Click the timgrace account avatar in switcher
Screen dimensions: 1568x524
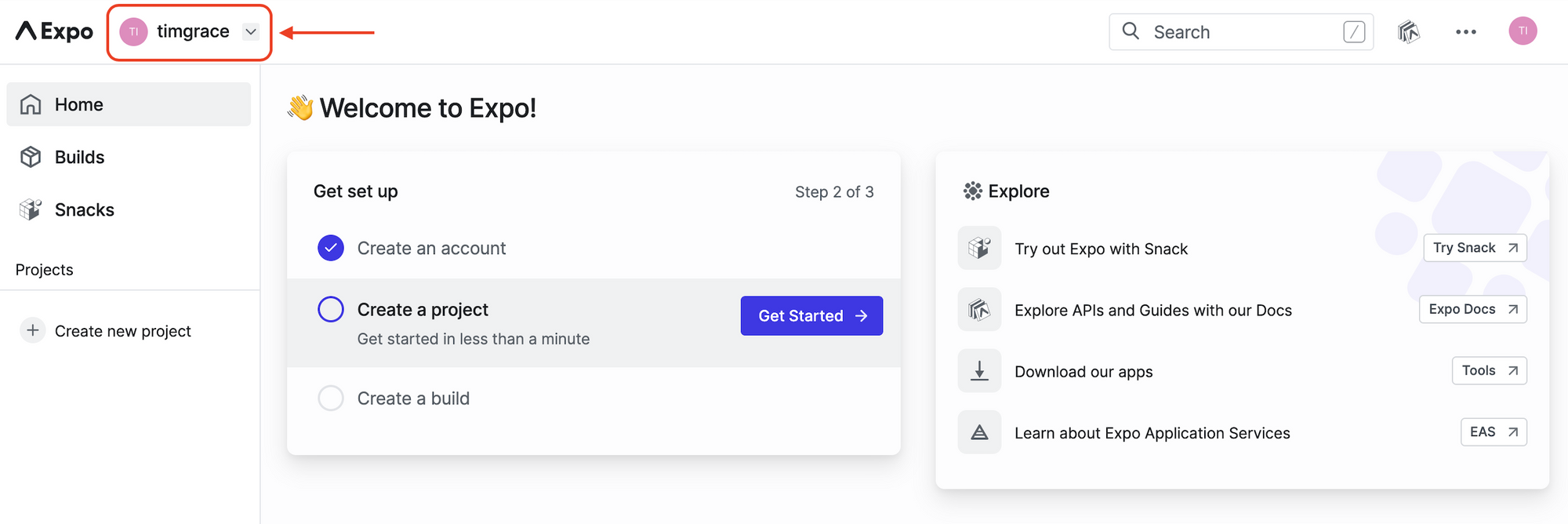(133, 32)
